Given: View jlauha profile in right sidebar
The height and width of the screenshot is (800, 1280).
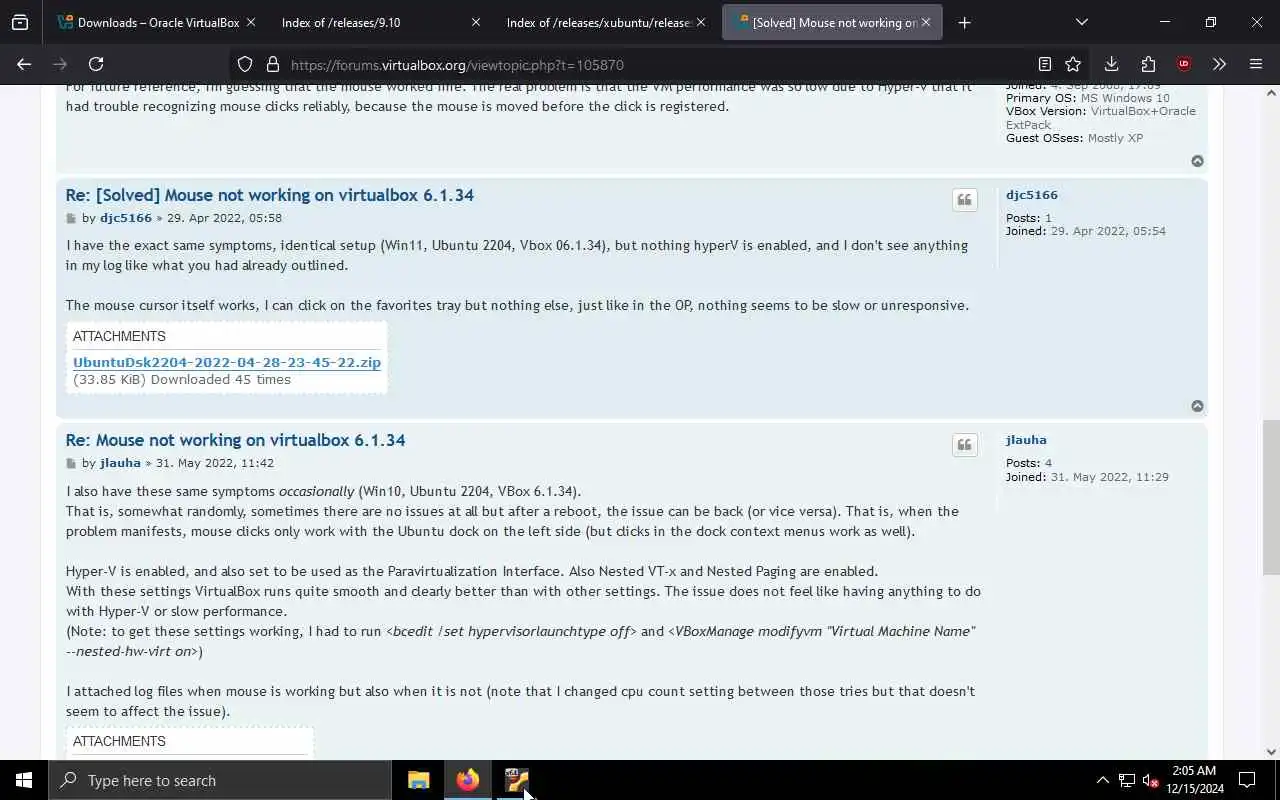Looking at the screenshot, I should tap(1026, 440).
